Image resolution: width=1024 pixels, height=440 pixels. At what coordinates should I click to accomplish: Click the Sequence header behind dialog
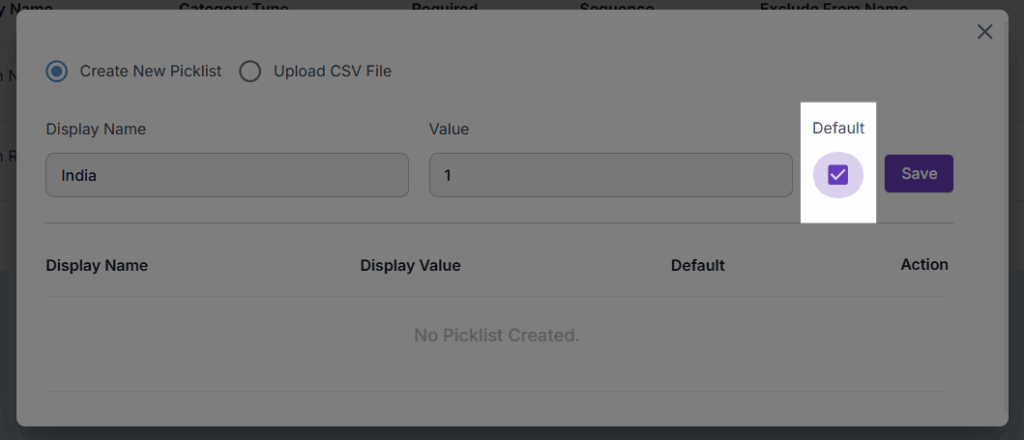point(616,8)
